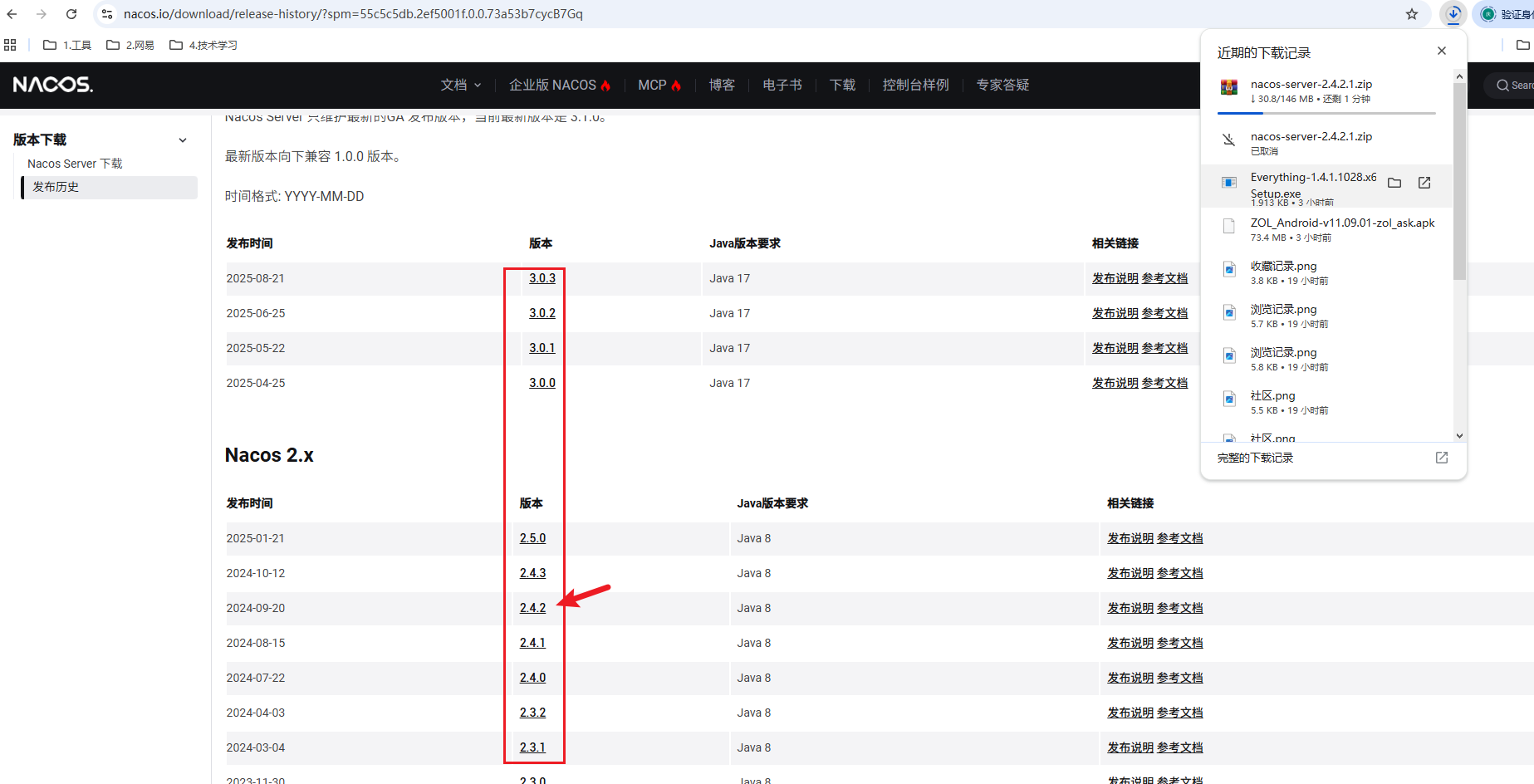Click the downloads list scroll-up arrow

[1459, 76]
